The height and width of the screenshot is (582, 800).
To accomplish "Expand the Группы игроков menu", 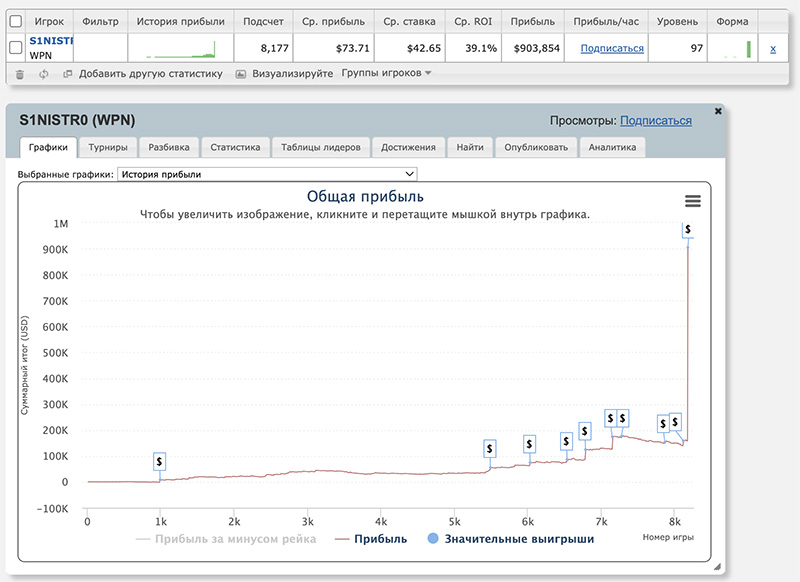I will point(386,73).
